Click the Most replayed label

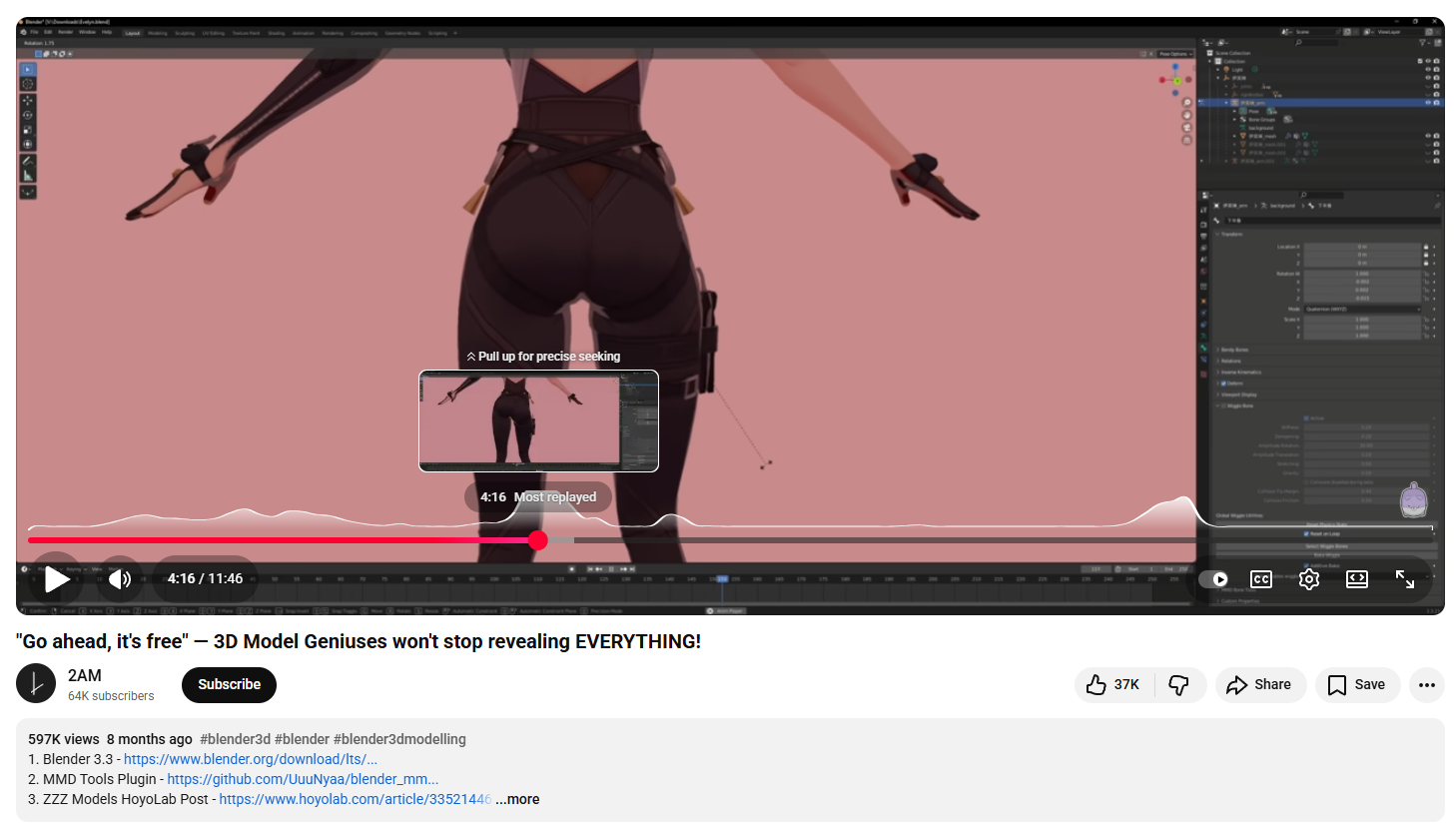point(555,496)
